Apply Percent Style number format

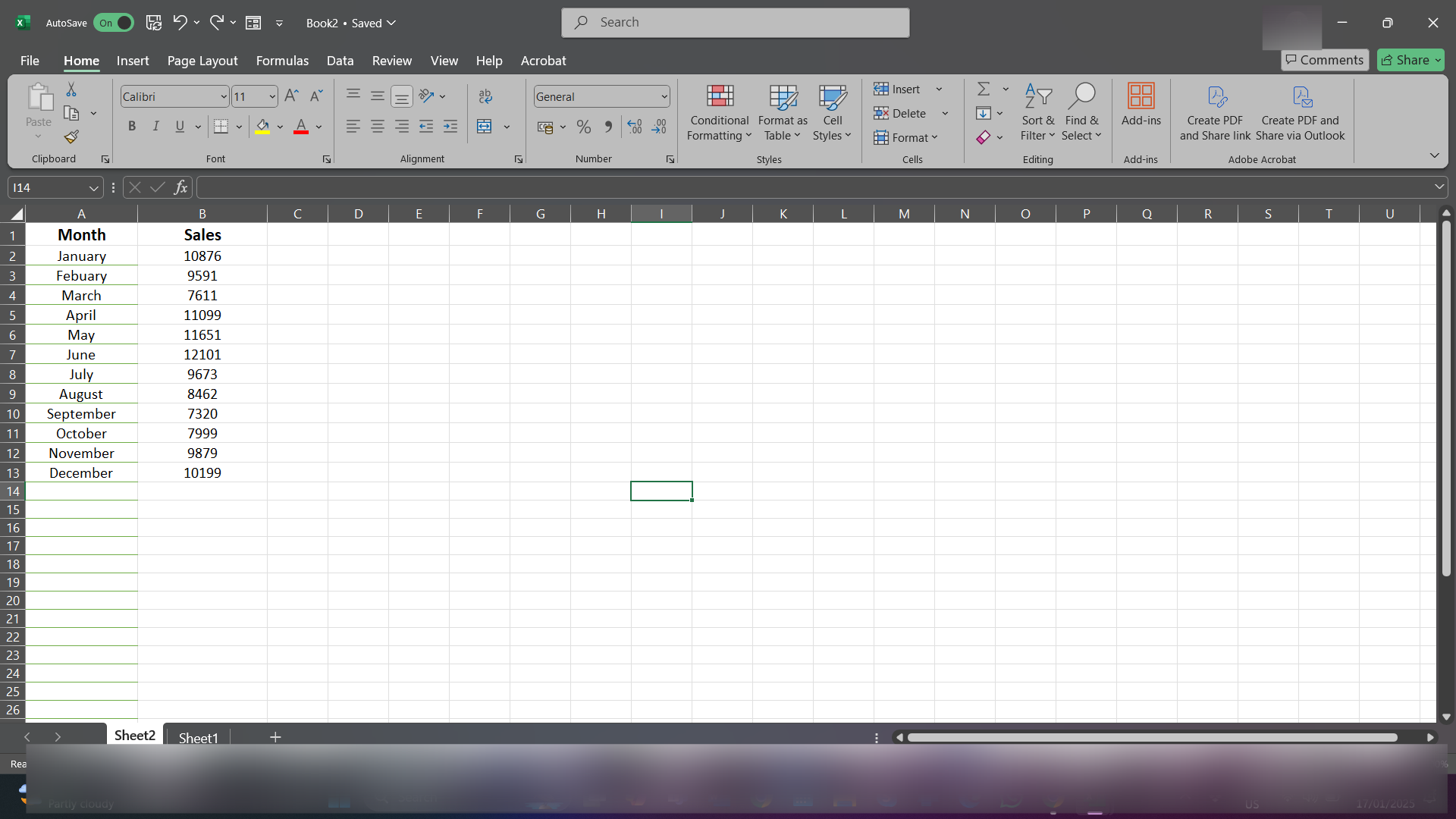click(583, 127)
